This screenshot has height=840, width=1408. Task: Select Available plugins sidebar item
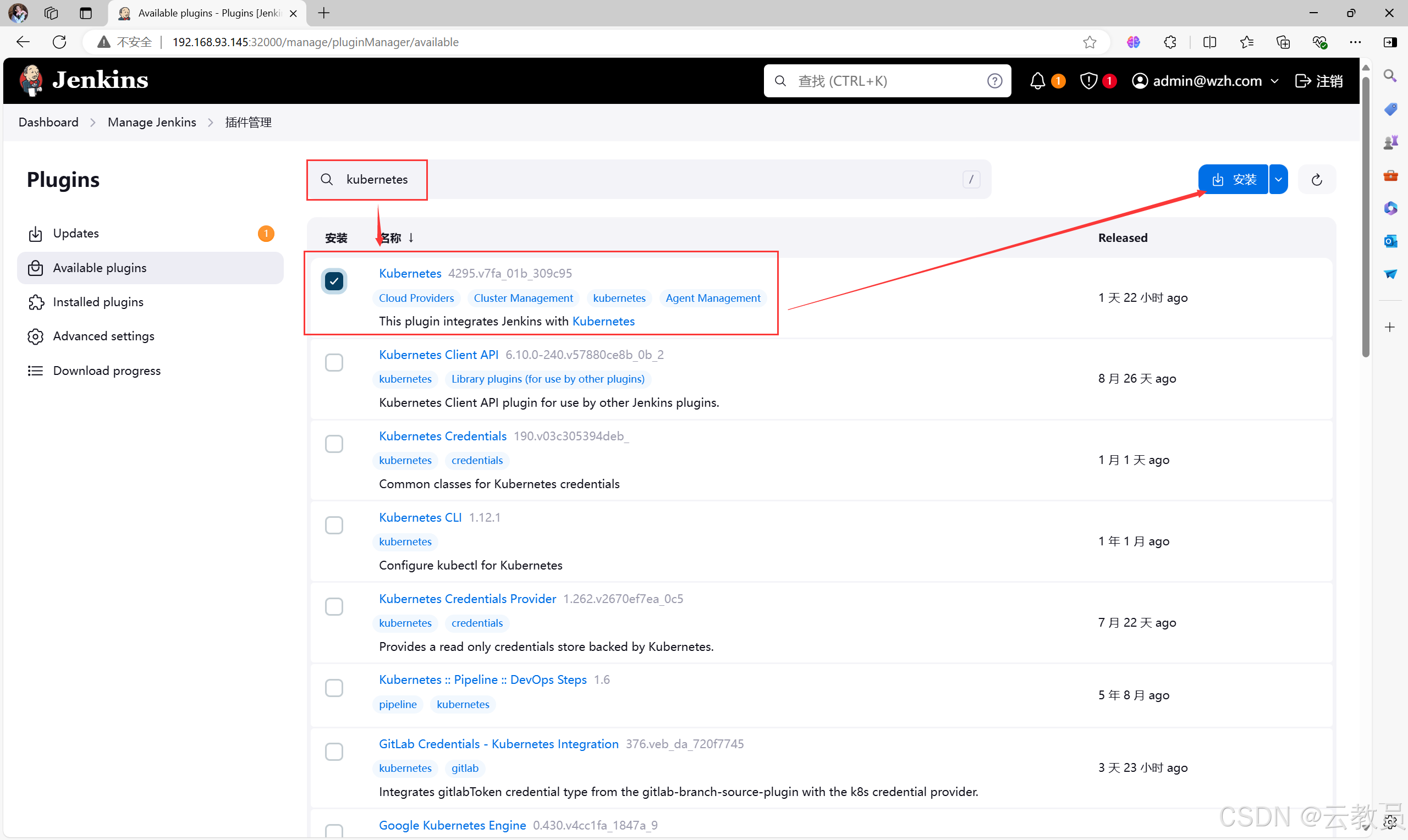tap(150, 268)
